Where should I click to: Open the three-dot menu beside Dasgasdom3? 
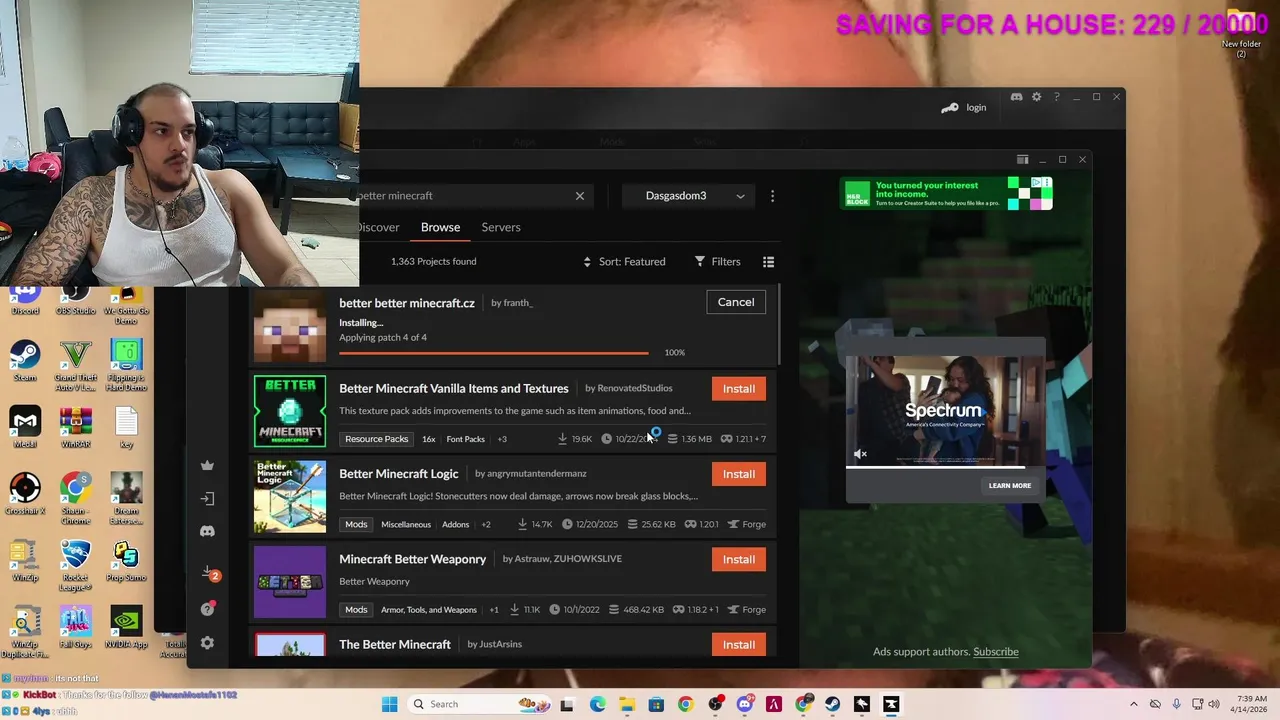pos(772,196)
